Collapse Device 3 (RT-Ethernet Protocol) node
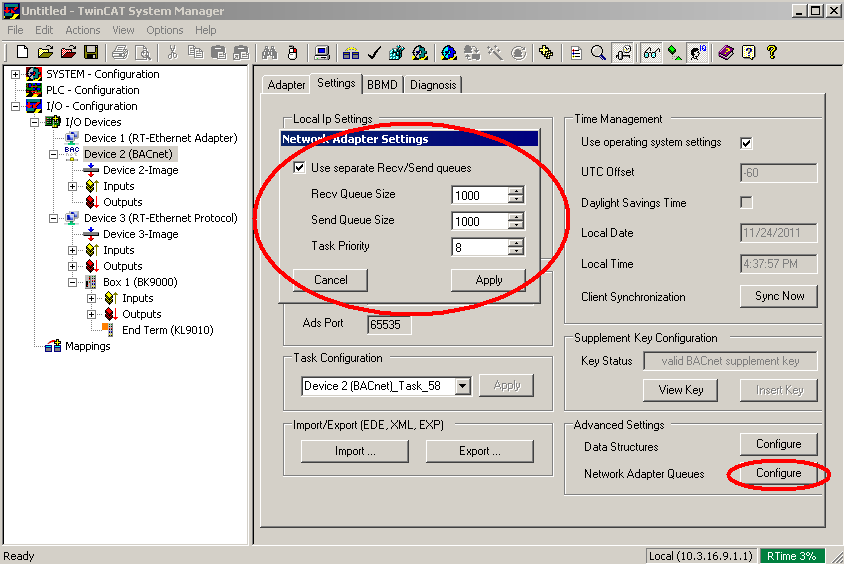The width and height of the screenshot is (844, 564). tap(53, 218)
